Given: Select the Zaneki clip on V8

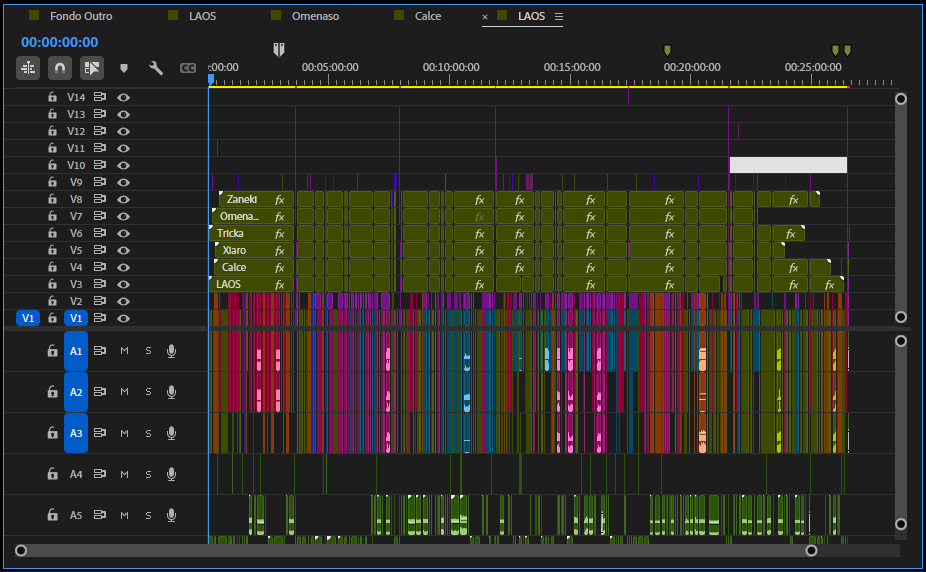Looking at the screenshot, I should (x=256, y=199).
